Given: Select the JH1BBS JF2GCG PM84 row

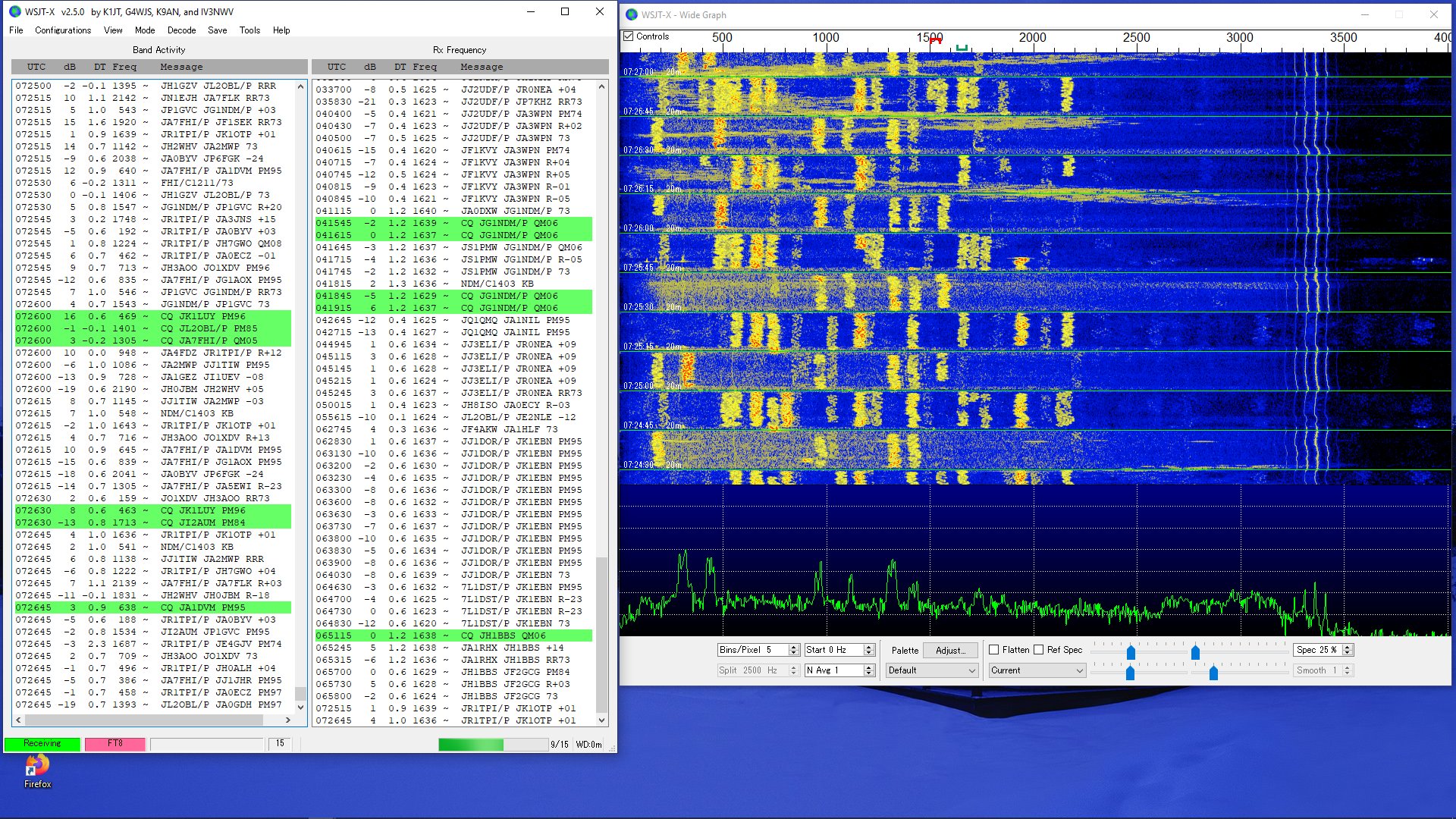Looking at the screenshot, I should coord(453,672).
